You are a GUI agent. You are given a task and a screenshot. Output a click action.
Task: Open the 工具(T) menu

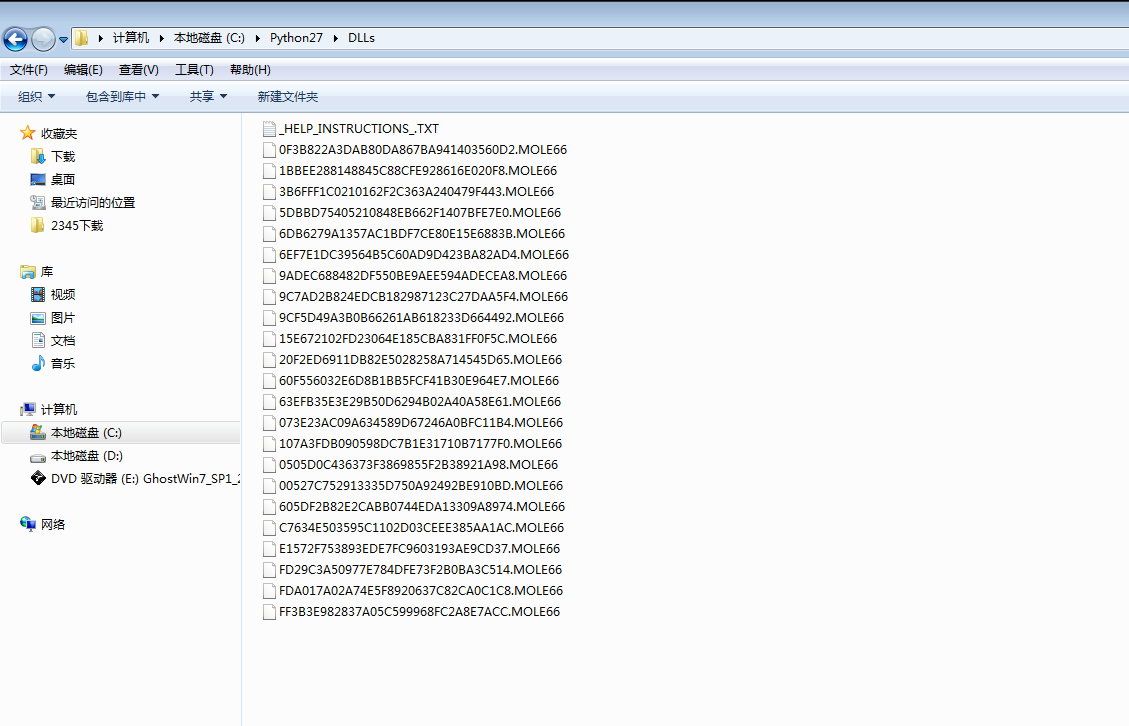pyautogui.click(x=194, y=70)
